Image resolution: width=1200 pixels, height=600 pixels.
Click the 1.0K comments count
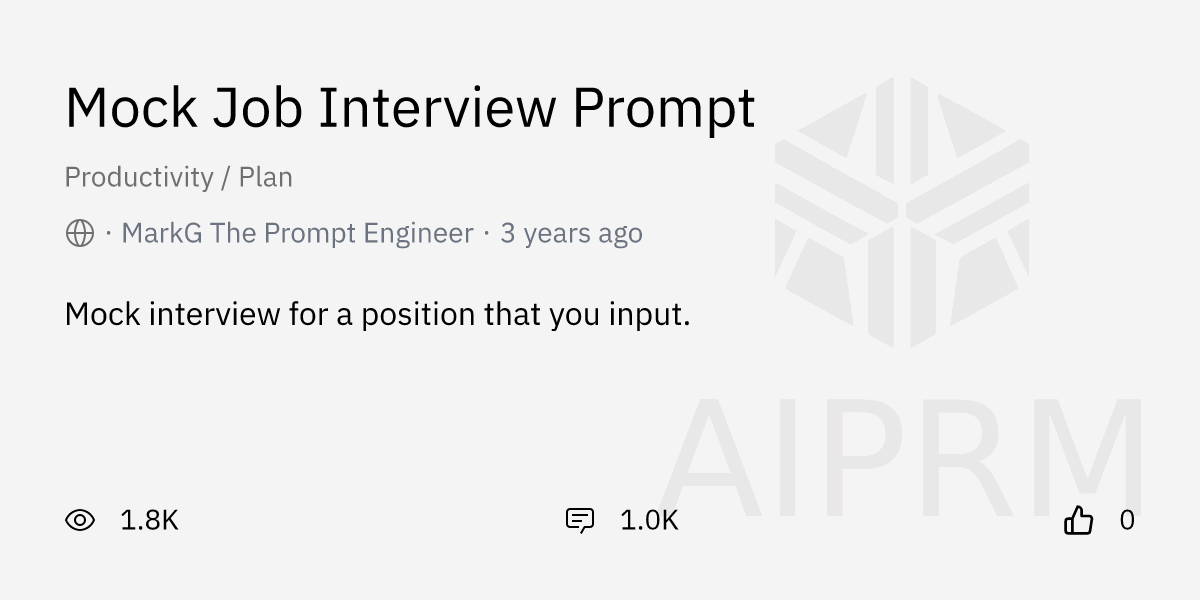pos(649,520)
